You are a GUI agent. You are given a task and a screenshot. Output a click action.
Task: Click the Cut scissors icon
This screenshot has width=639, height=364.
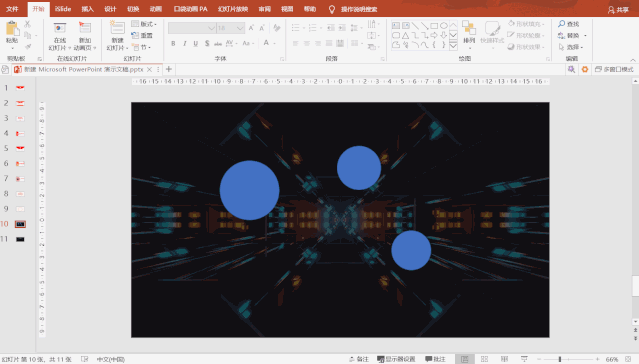[28, 24]
